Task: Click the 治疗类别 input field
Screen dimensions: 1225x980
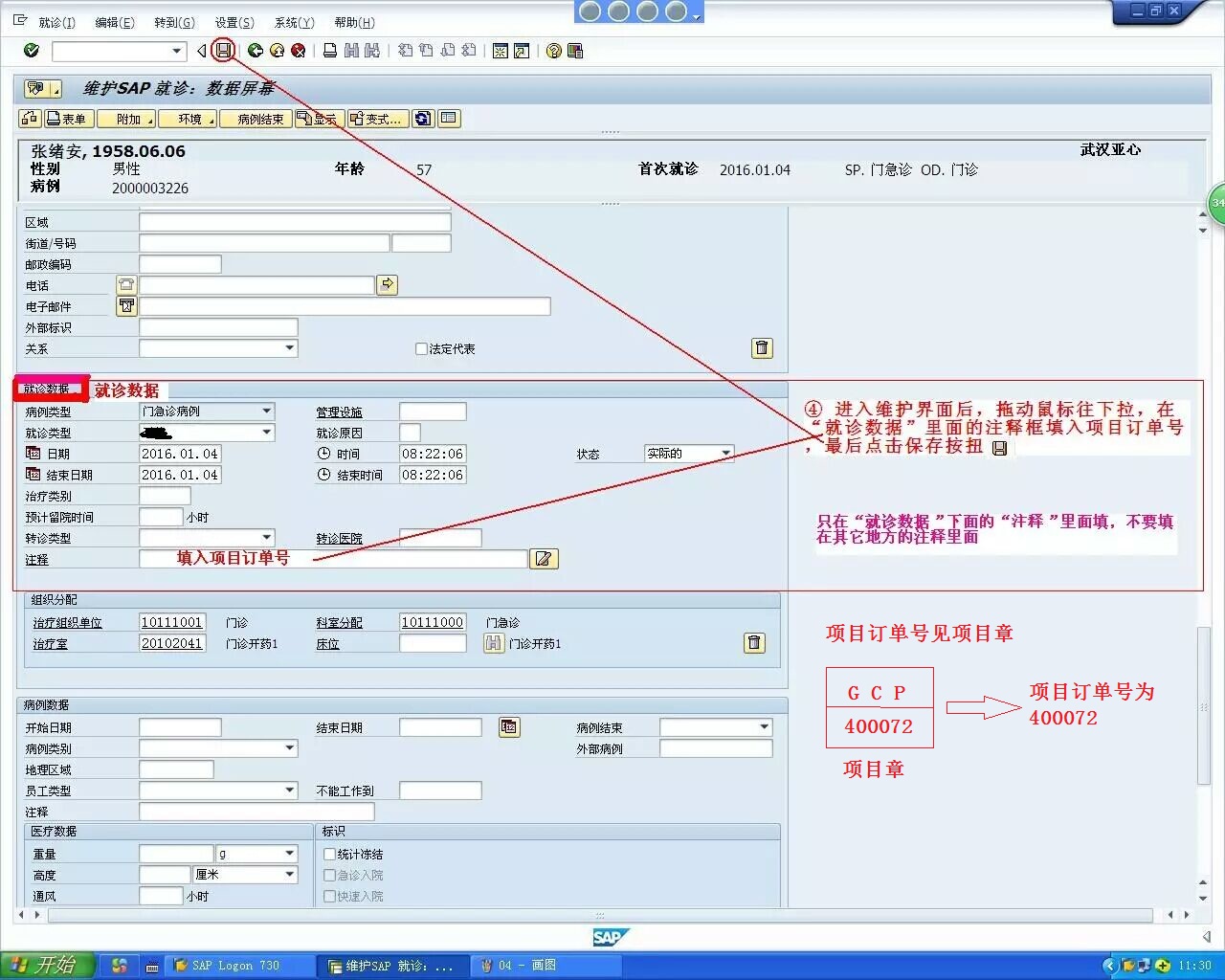Action: pyautogui.click(x=165, y=496)
